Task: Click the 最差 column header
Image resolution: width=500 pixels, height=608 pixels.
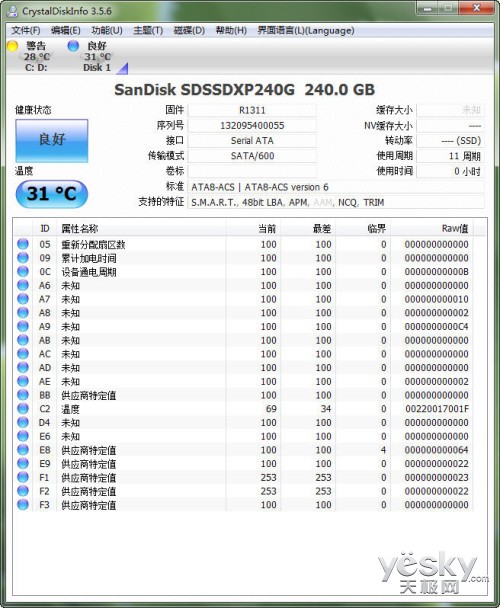Action: tap(308, 228)
